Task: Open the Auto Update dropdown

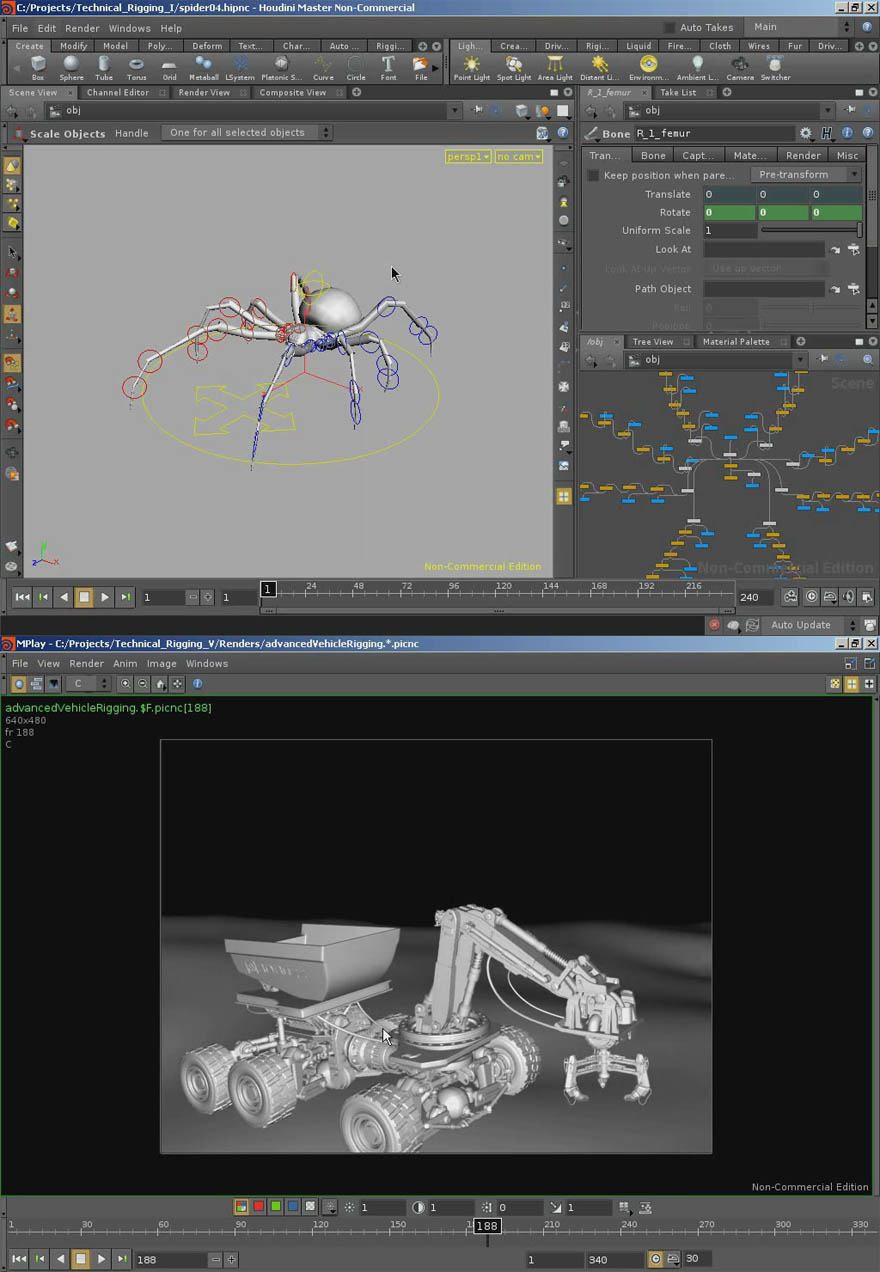Action: click(813, 625)
